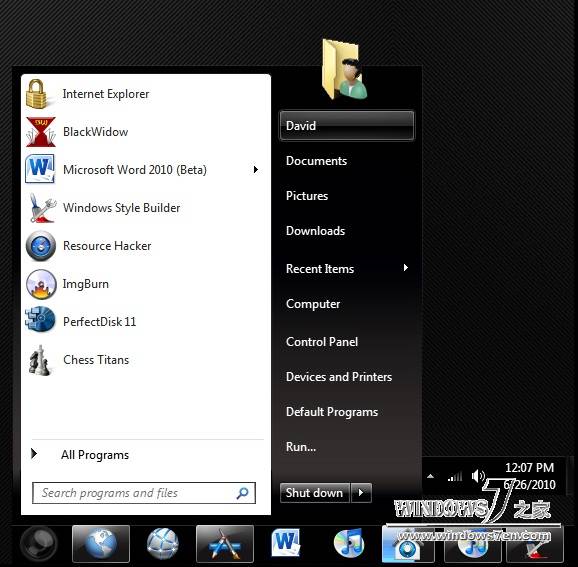Click the speaker volume tray icon
The height and width of the screenshot is (567, 578).
478,476
